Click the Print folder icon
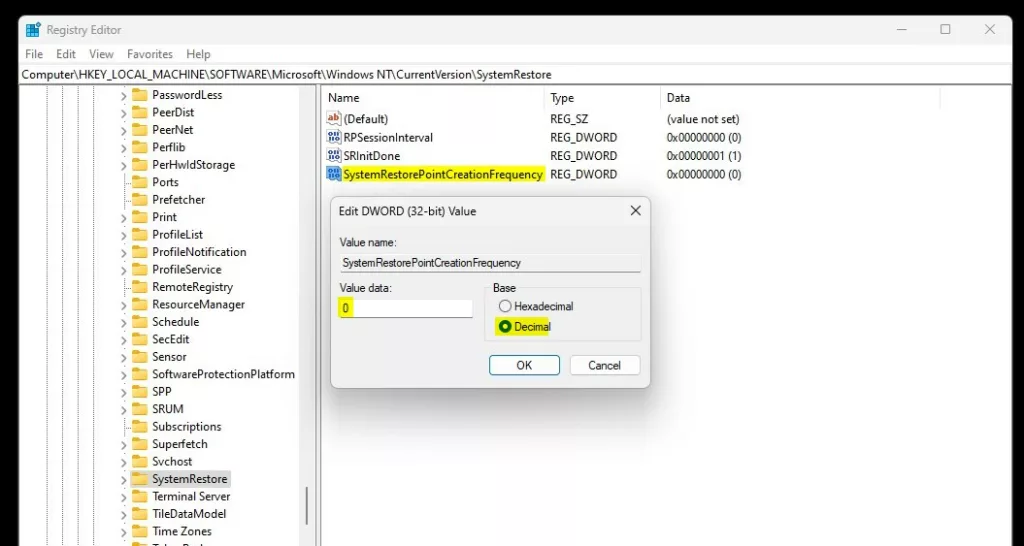 140,217
